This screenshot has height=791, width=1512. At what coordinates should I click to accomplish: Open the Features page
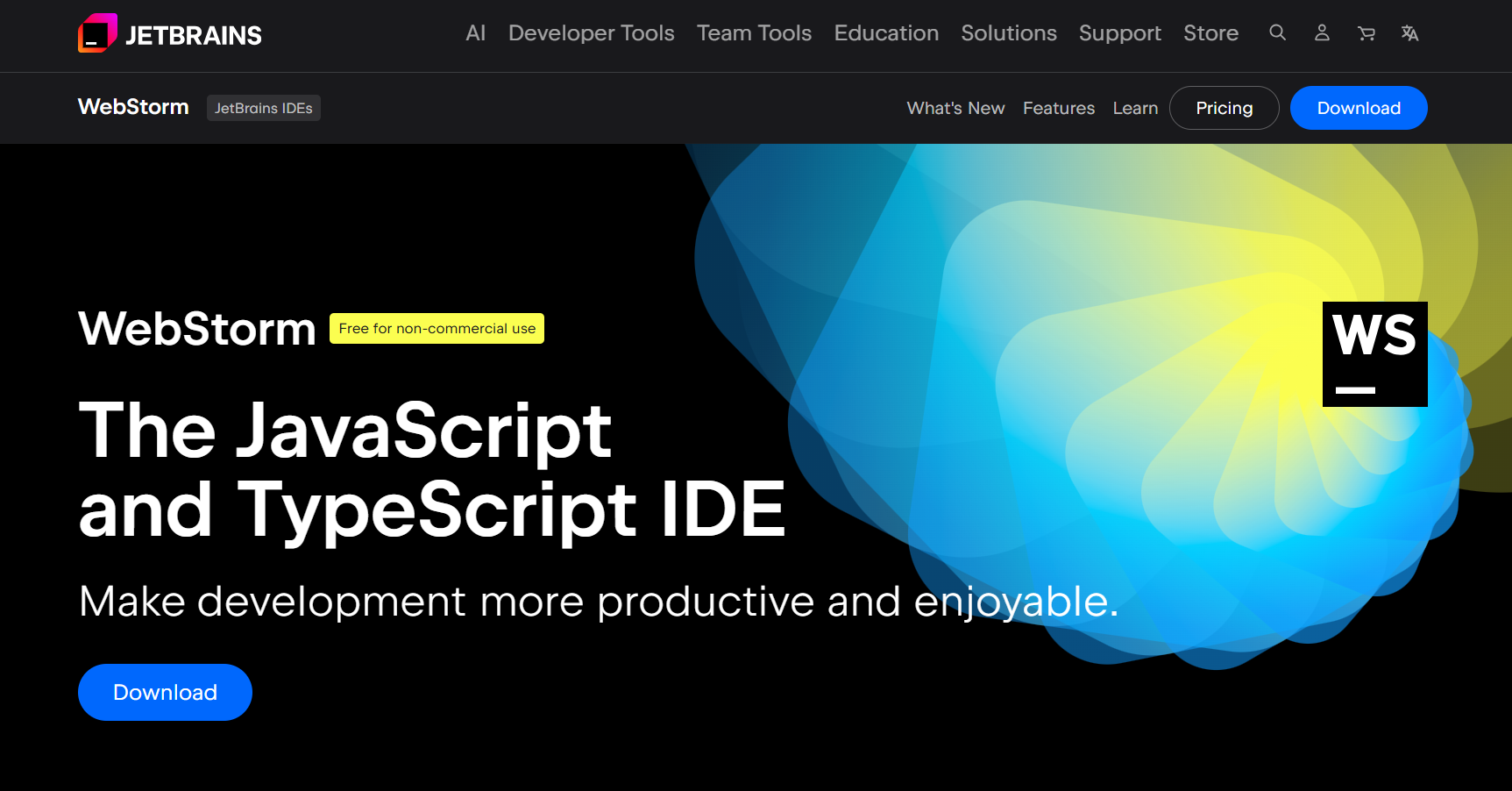coord(1058,108)
